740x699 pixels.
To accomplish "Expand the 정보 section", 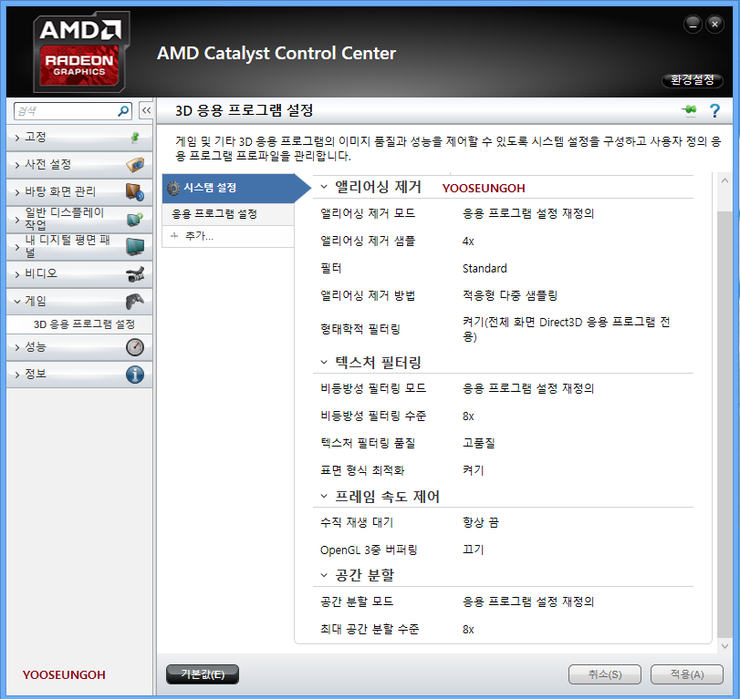I will [x=17, y=375].
